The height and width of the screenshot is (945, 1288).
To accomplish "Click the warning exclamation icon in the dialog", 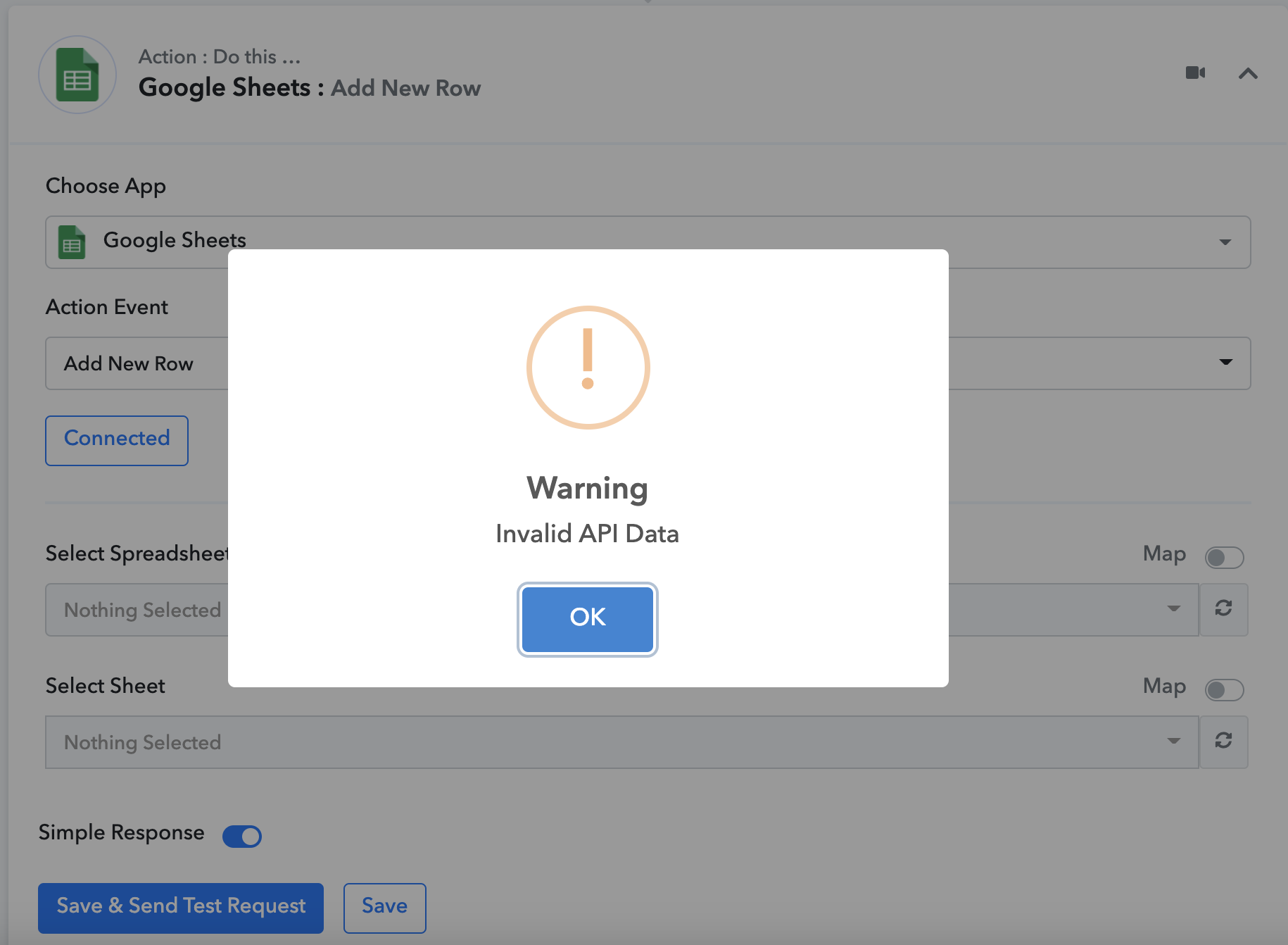I will pos(588,368).
